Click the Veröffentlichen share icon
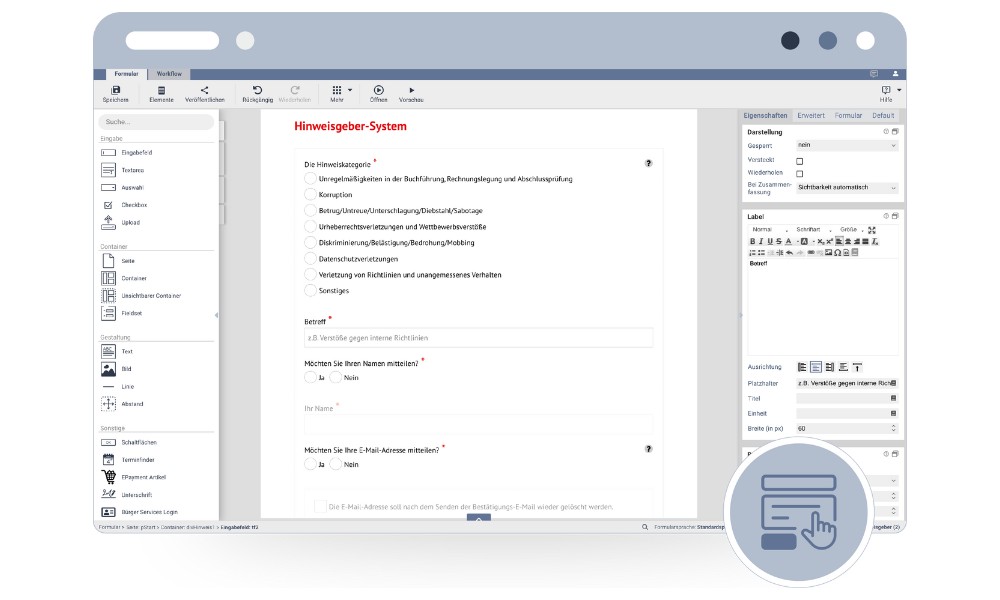 (204, 91)
